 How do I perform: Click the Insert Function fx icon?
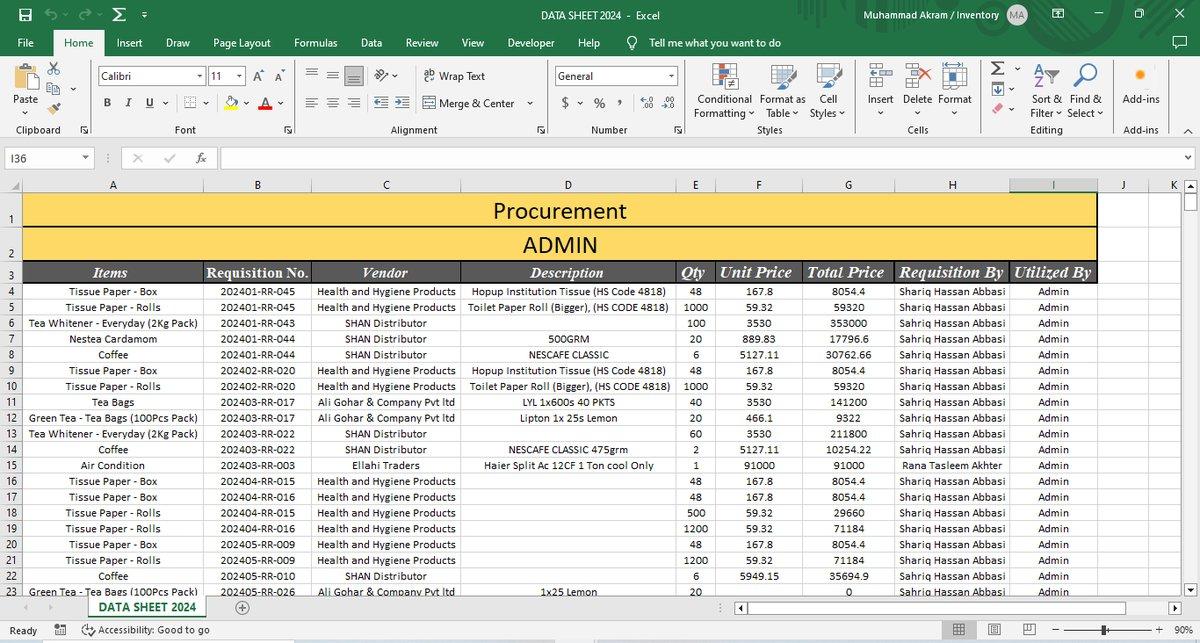click(201, 158)
